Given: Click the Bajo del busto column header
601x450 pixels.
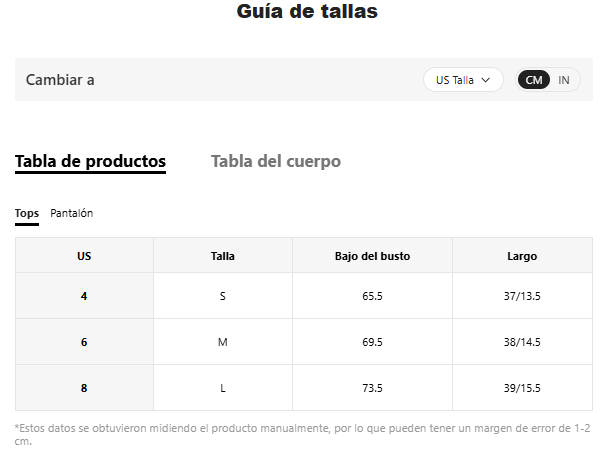Looking at the screenshot, I should 372,256.
